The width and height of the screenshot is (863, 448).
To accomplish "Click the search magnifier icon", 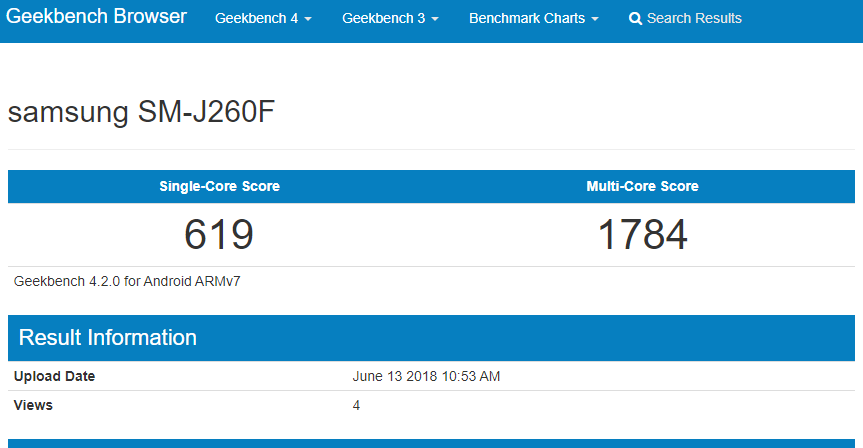I will (x=635, y=19).
